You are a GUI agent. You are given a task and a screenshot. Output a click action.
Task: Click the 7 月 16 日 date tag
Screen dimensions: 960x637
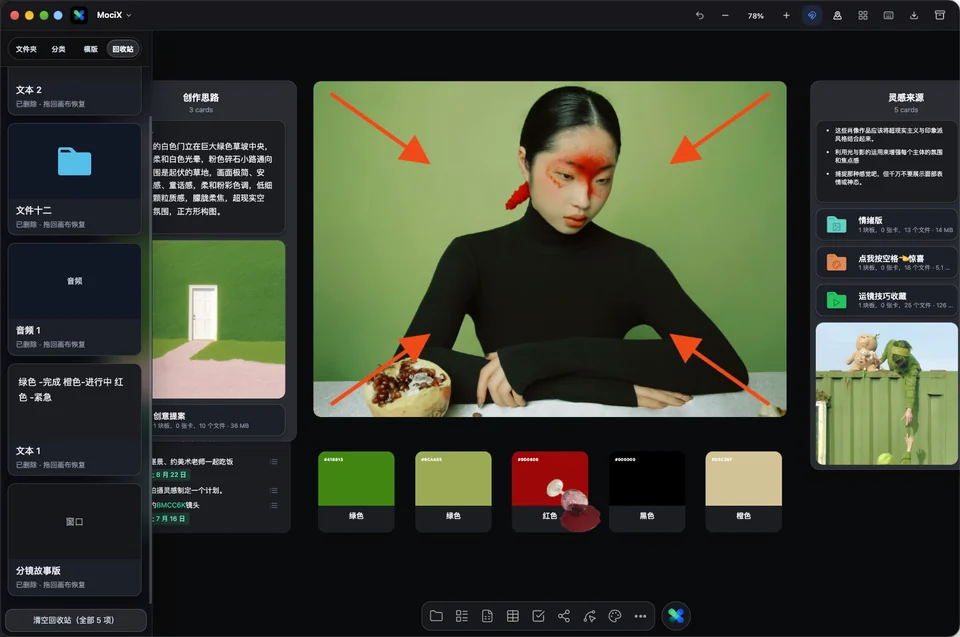(x=170, y=519)
